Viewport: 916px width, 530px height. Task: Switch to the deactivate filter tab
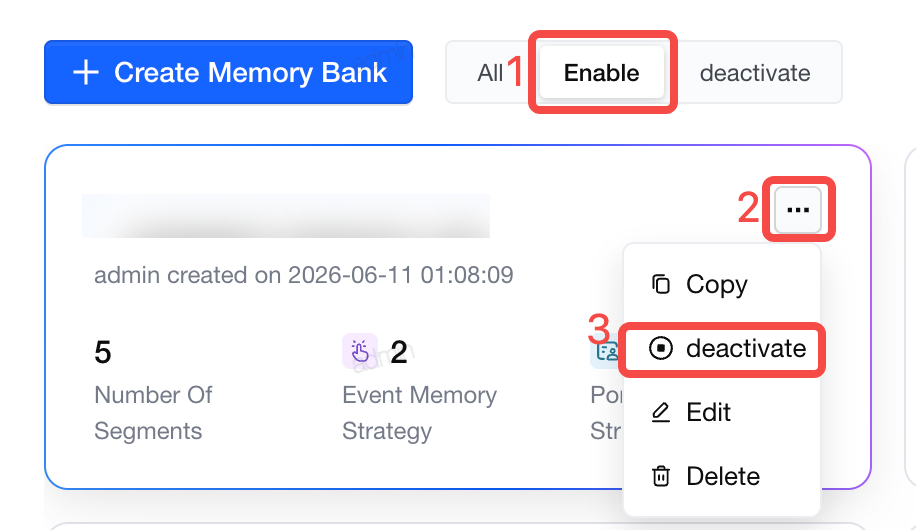coord(755,73)
